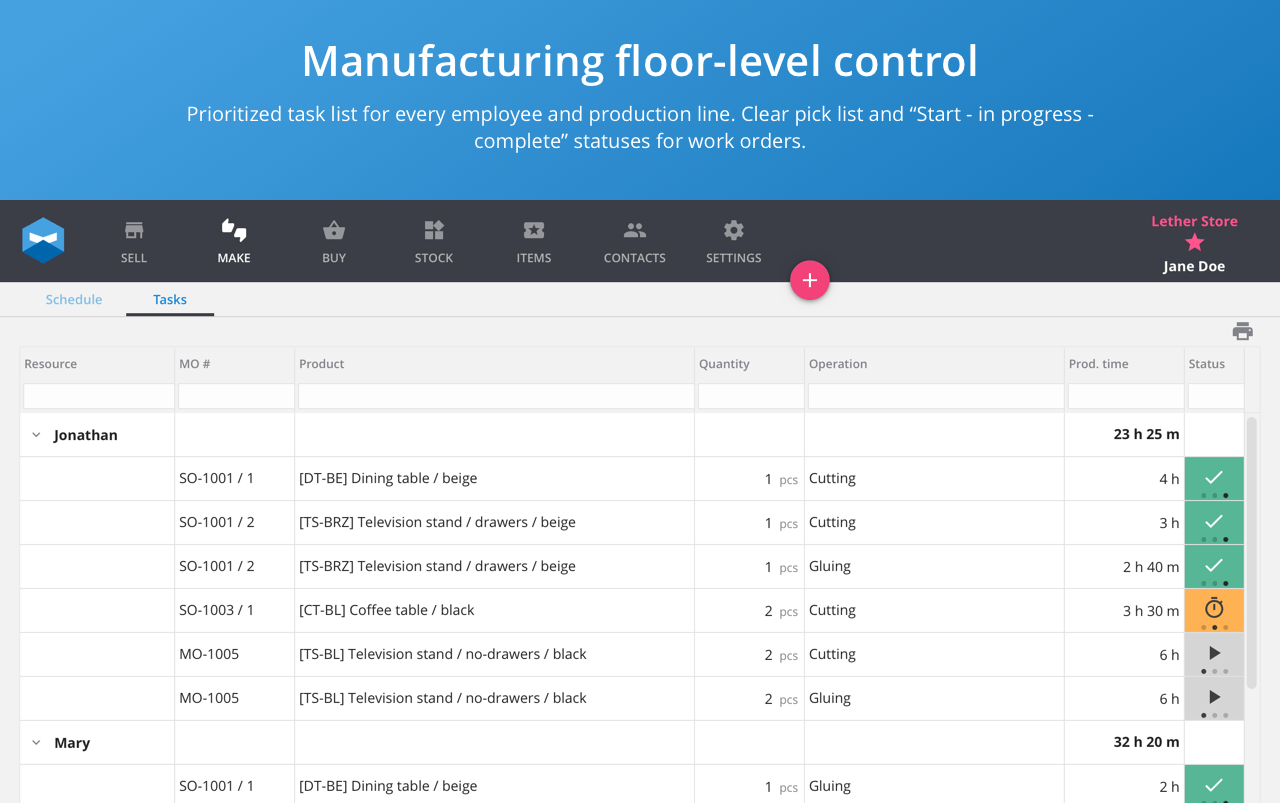Viewport: 1280px width, 803px height.
Task: Click the pink plus add button
Action: (810, 281)
